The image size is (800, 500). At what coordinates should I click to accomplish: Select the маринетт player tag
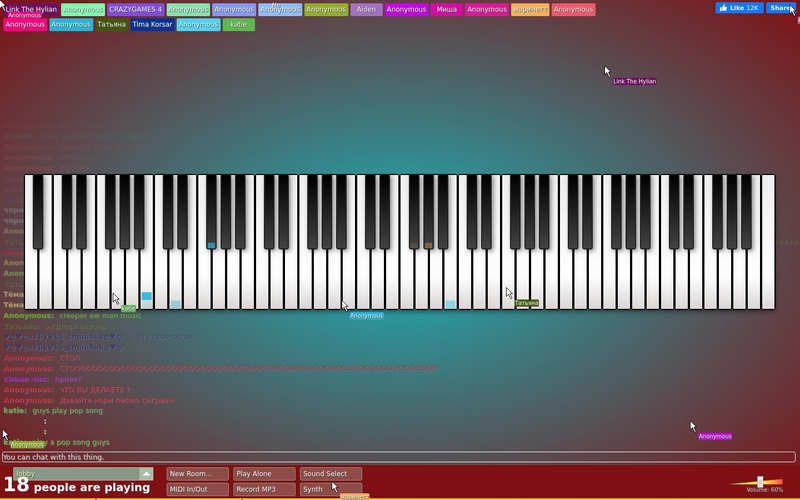pyautogui.click(x=530, y=9)
